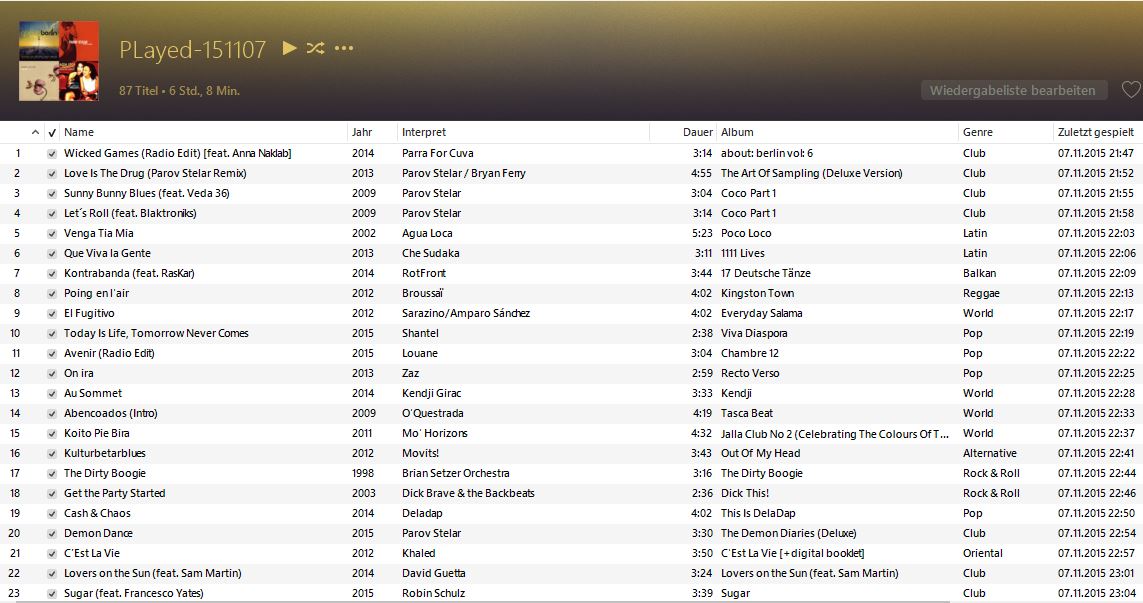The width and height of the screenshot is (1143, 603).
Task: Play the PLayed-151107 playlist
Action: coord(290,48)
